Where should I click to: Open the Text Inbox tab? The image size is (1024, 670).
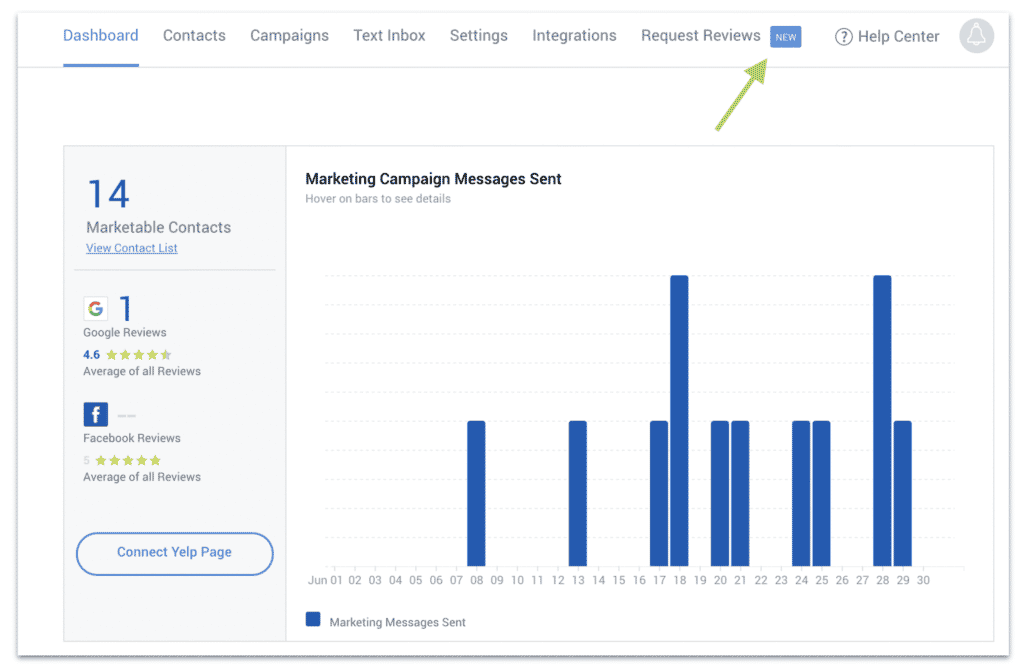point(389,35)
